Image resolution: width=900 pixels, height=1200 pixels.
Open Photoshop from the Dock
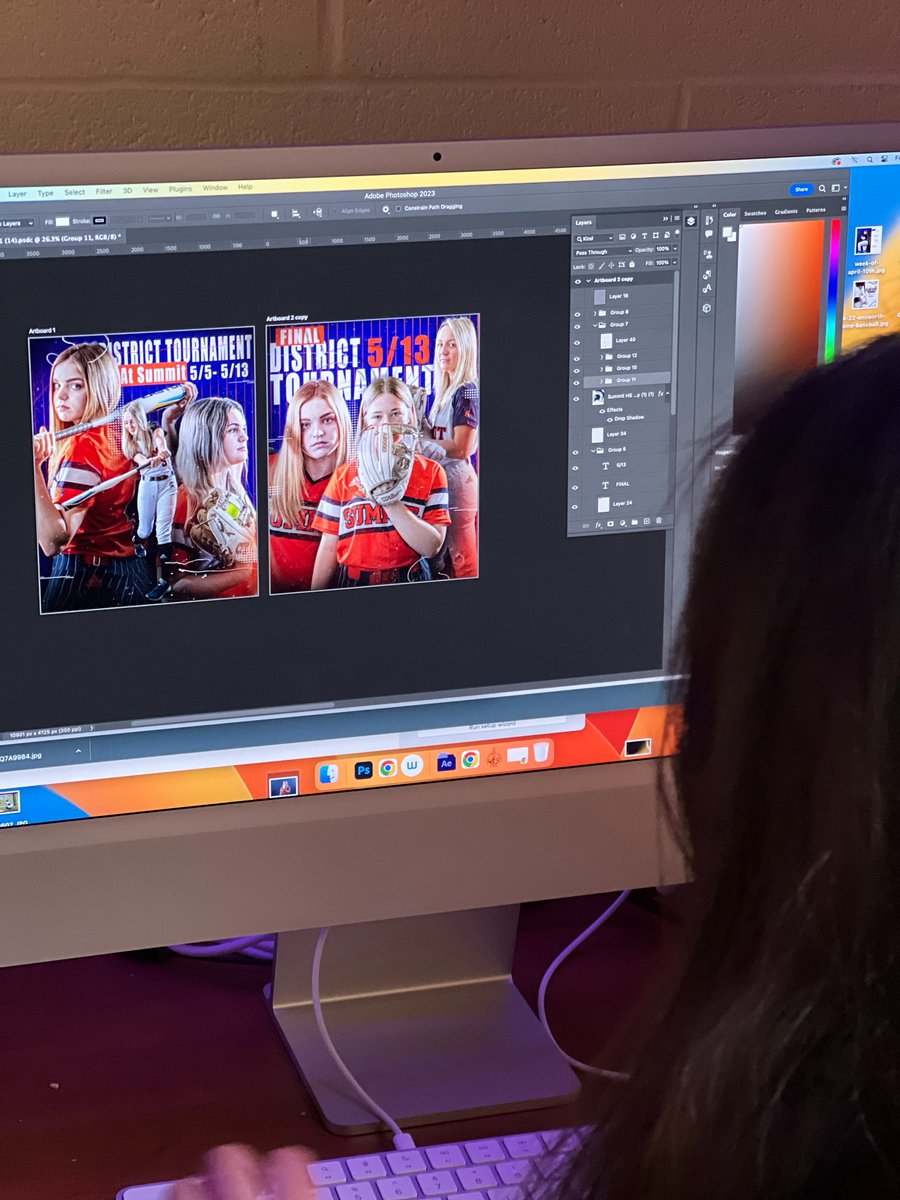coord(364,770)
